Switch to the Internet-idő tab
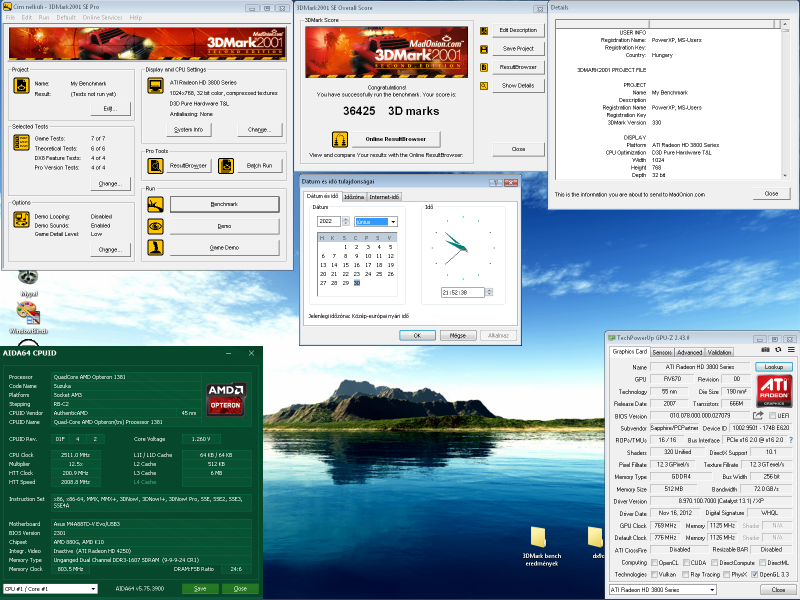 (x=385, y=197)
